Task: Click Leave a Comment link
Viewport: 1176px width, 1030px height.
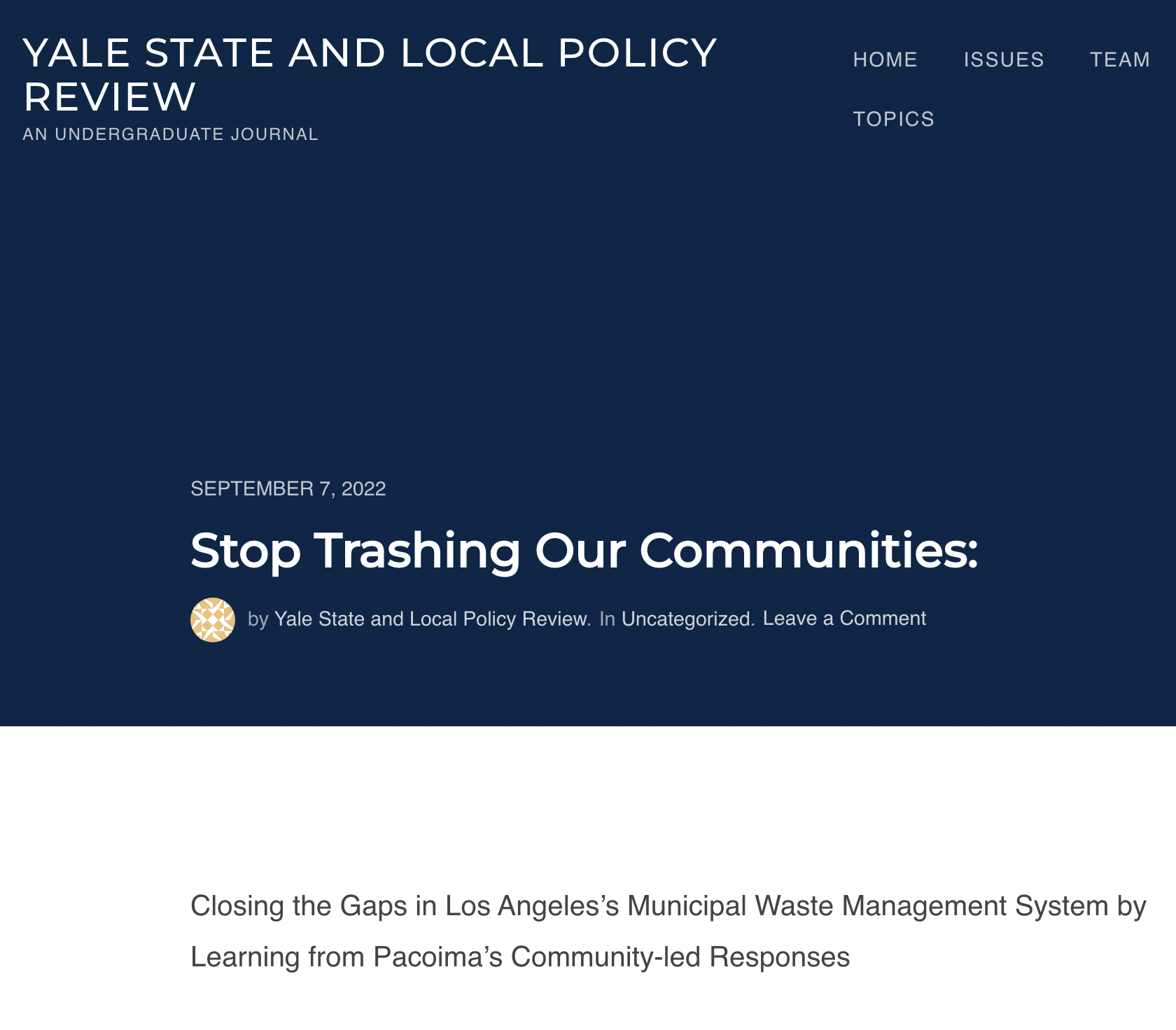Action: click(844, 619)
